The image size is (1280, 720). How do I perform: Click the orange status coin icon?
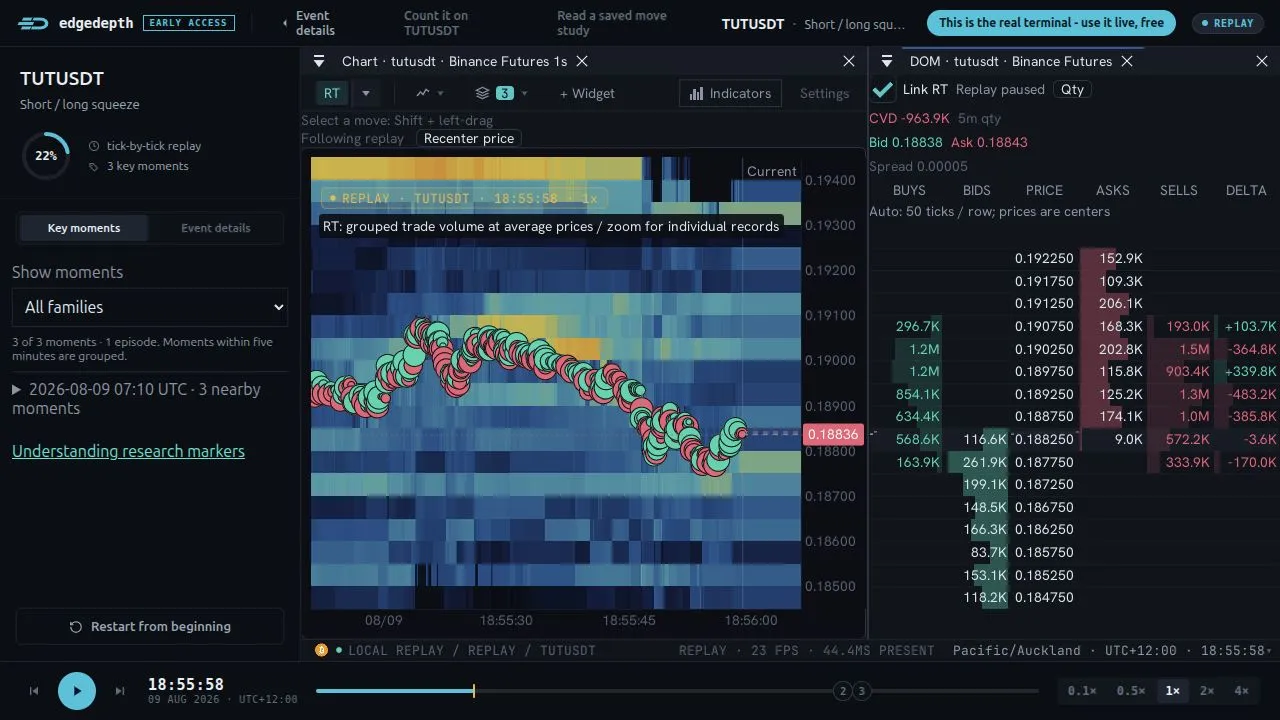click(x=321, y=650)
